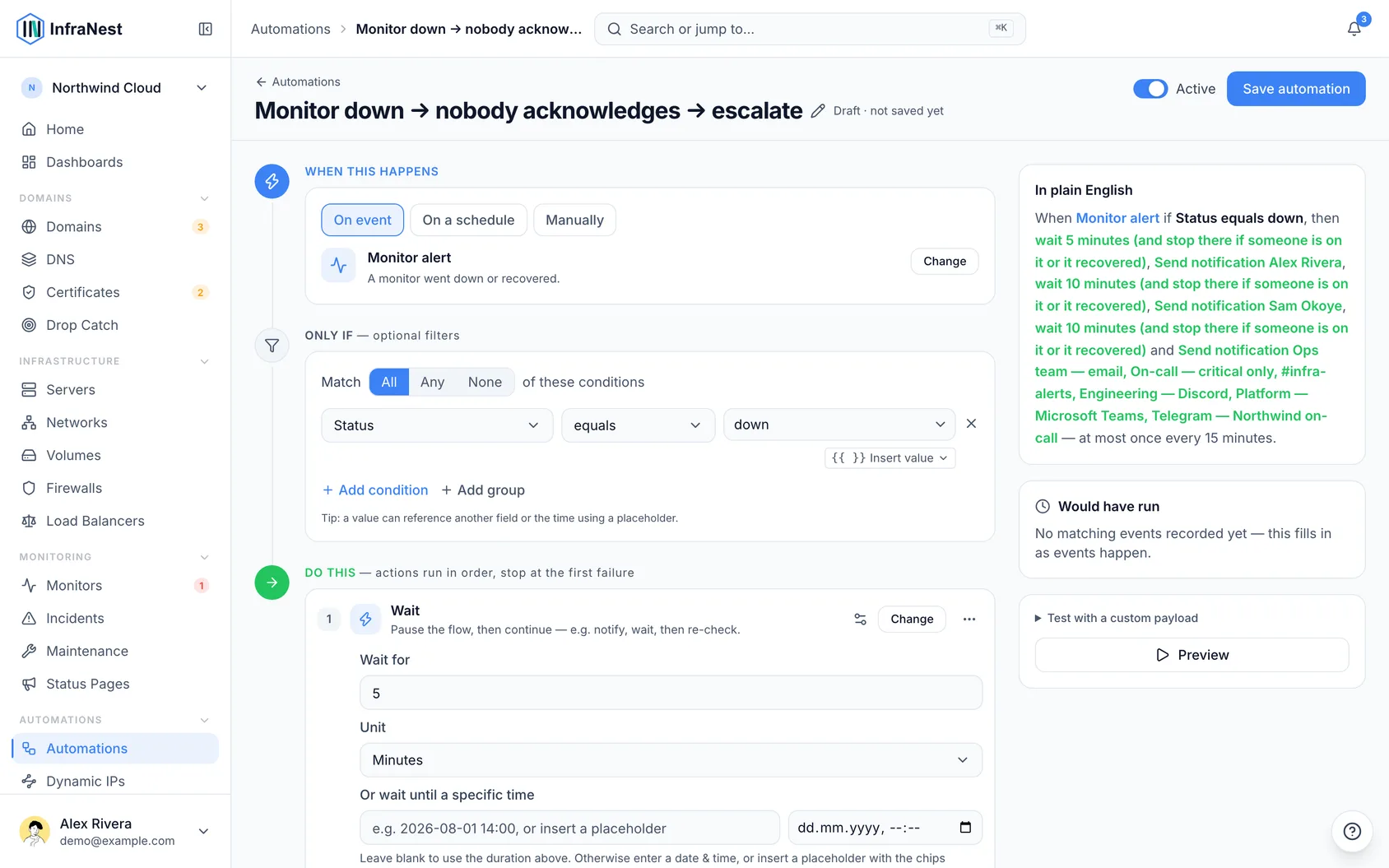Click the Preview button
The height and width of the screenshot is (868, 1389).
[1192, 655]
